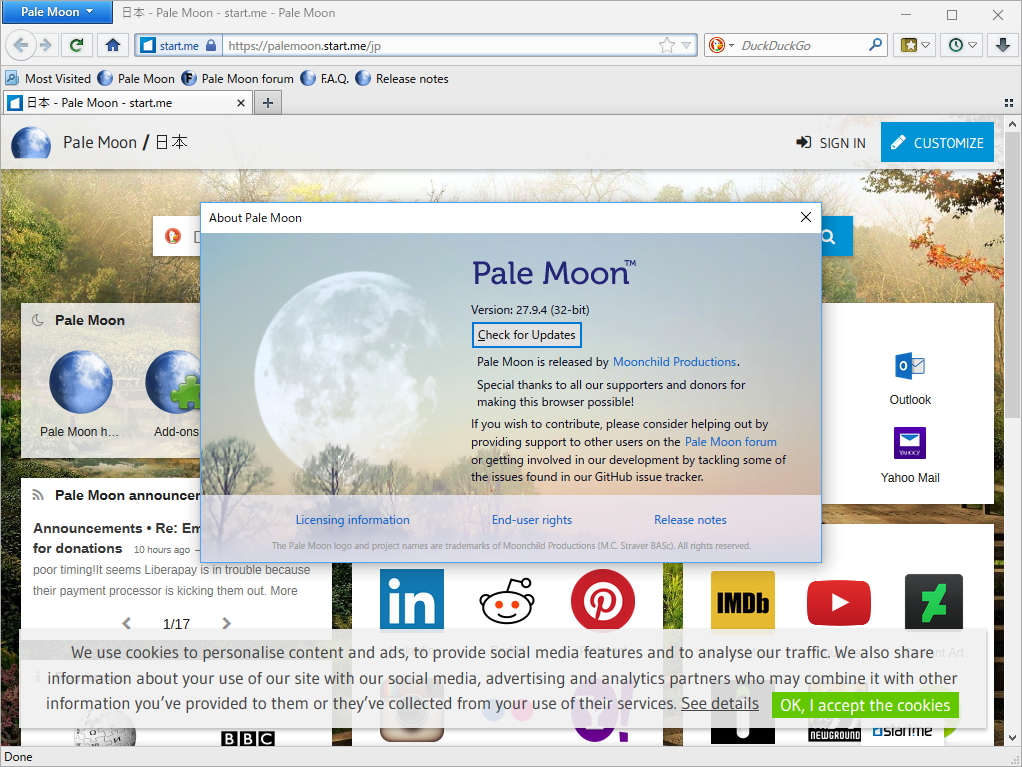Open the Bookmarks menu icon

click(x=909, y=45)
